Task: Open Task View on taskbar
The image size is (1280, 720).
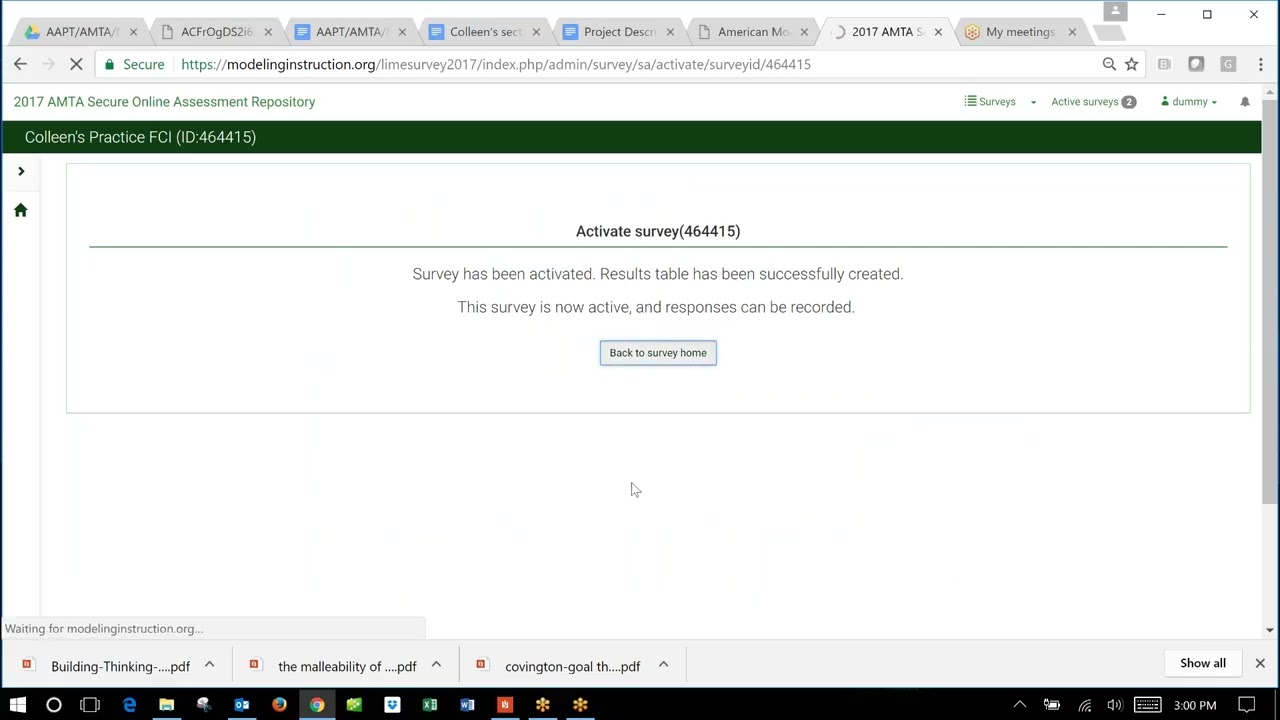Action: pos(90,705)
